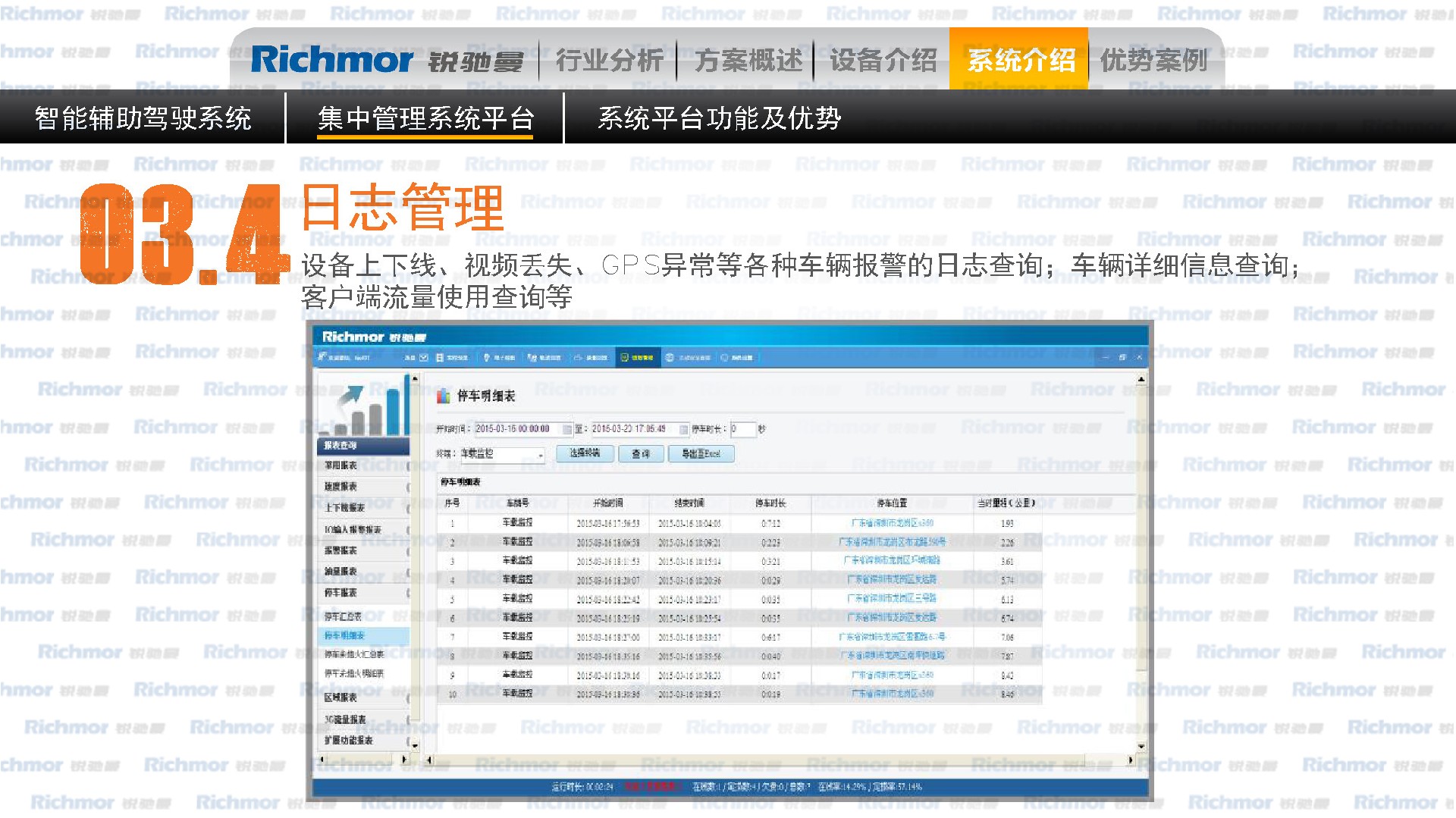Viewport: 1456px width, 818px height.
Task: Expand 扩展功能报表 in sidebar
Action: coord(363,740)
